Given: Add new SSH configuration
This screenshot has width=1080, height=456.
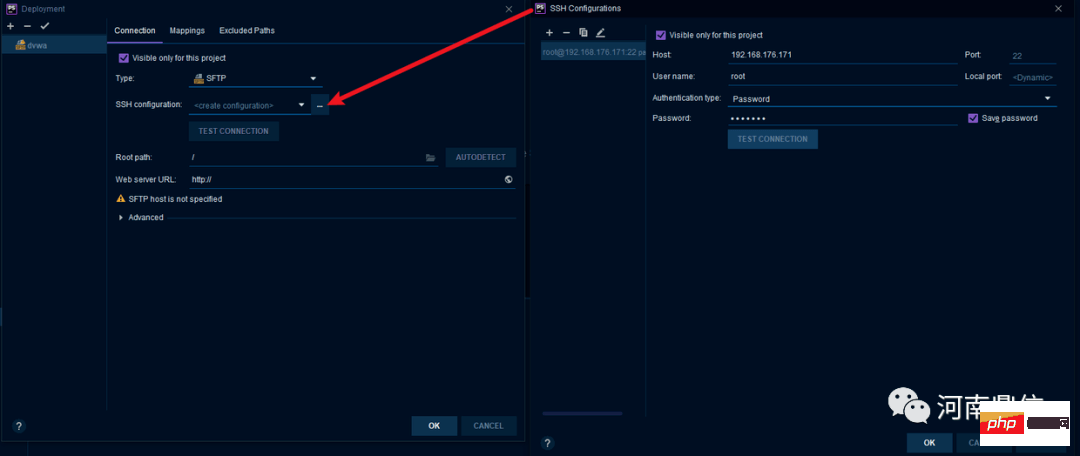Looking at the screenshot, I should 549,32.
